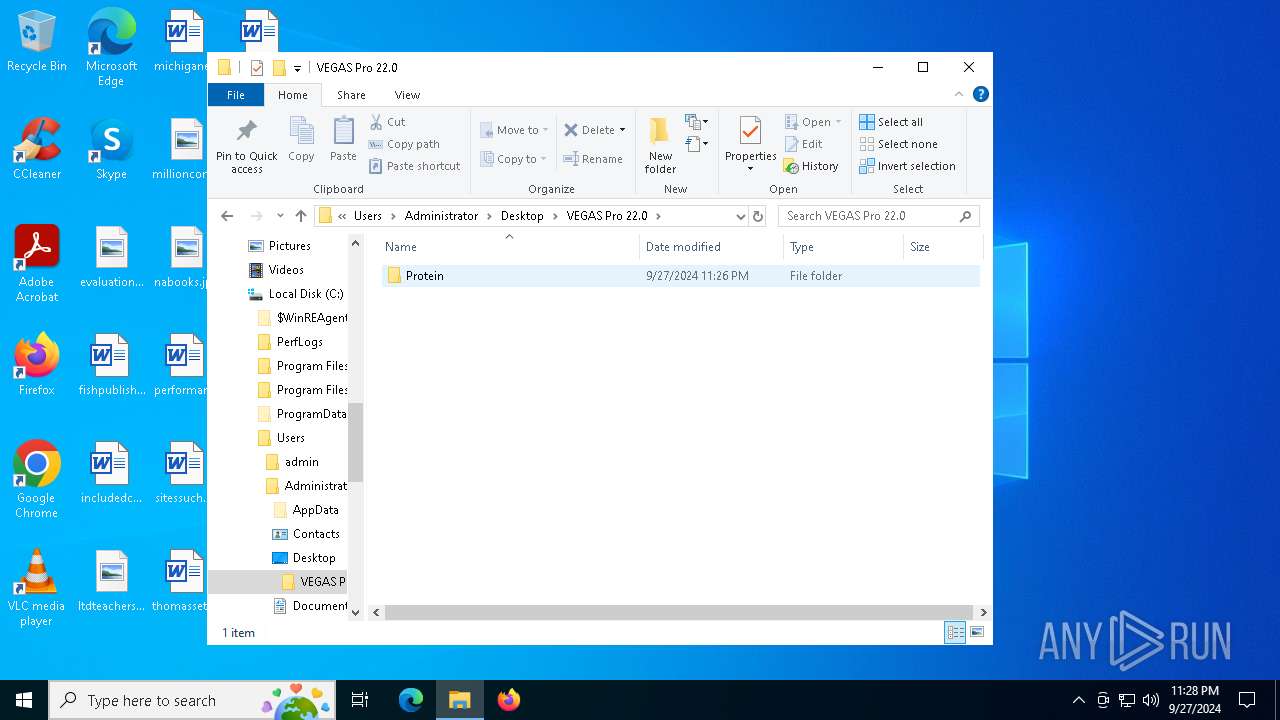The width and height of the screenshot is (1280, 720).
Task: Click the horizontal scrollbar in file list
Action: (679, 612)
